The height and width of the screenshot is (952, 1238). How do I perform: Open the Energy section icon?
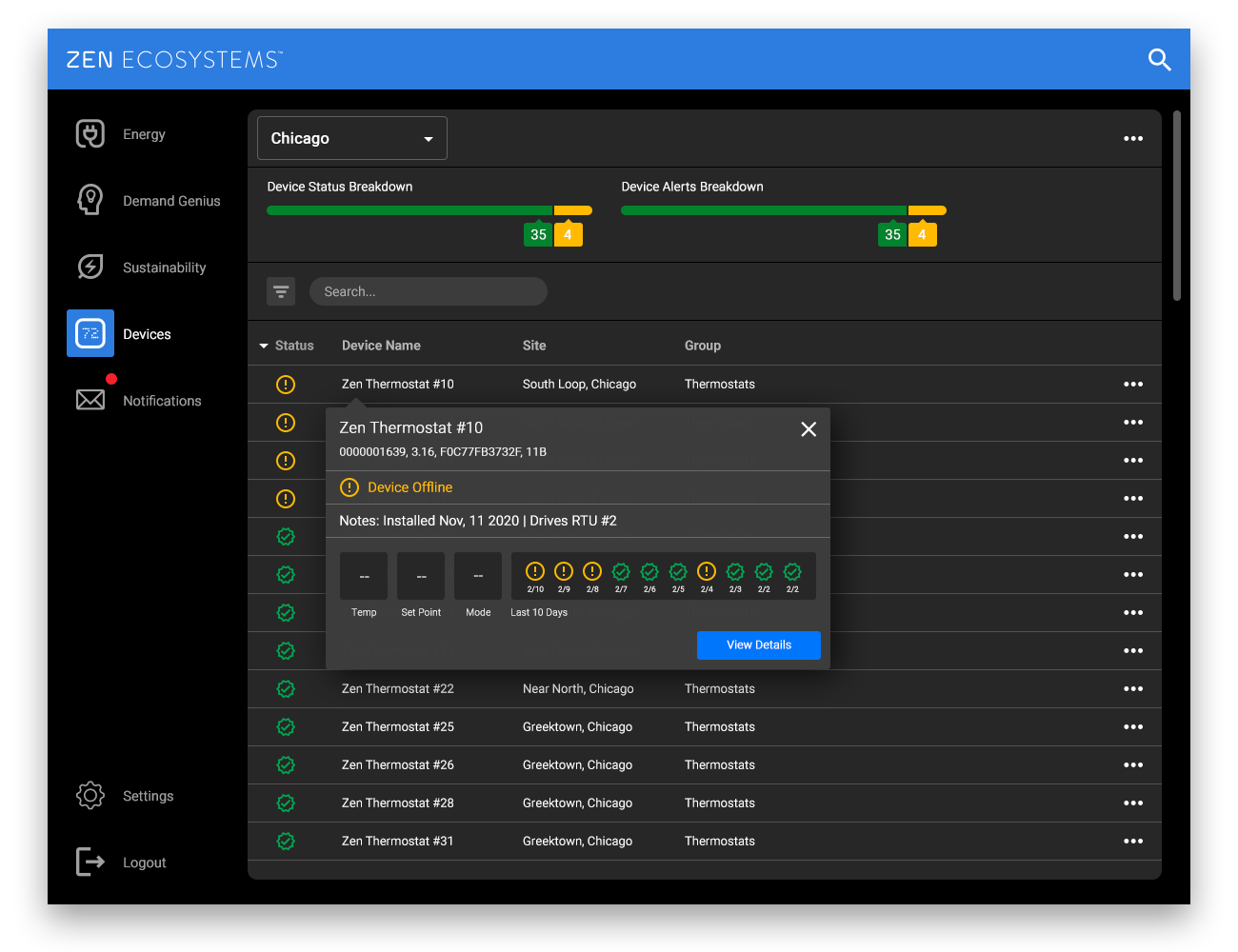(90, 134)
